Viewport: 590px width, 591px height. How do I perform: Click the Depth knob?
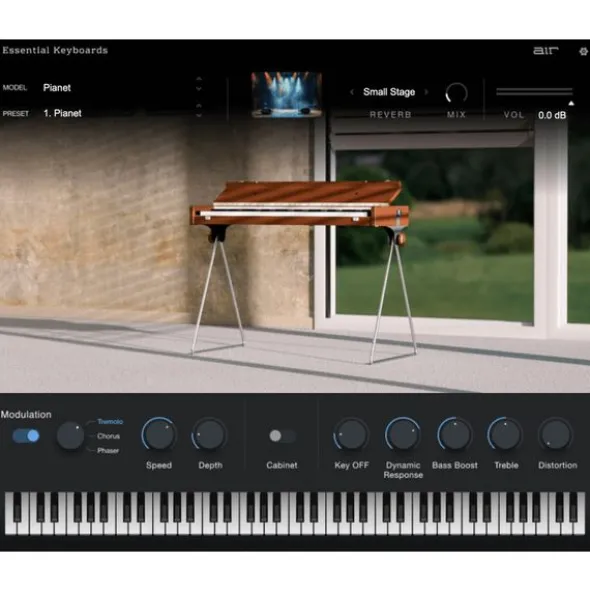point(210,435)
